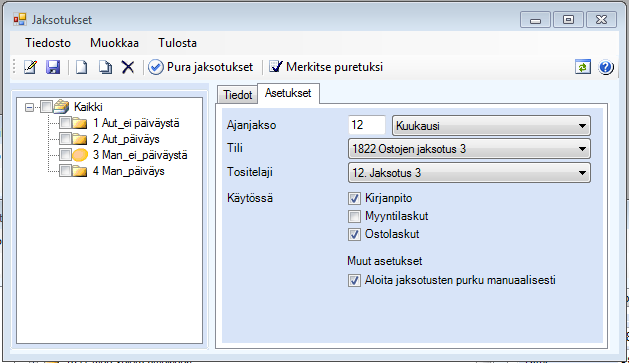Close the Jaksotukset window
This screenshot has width=629, height=363.
601,20
